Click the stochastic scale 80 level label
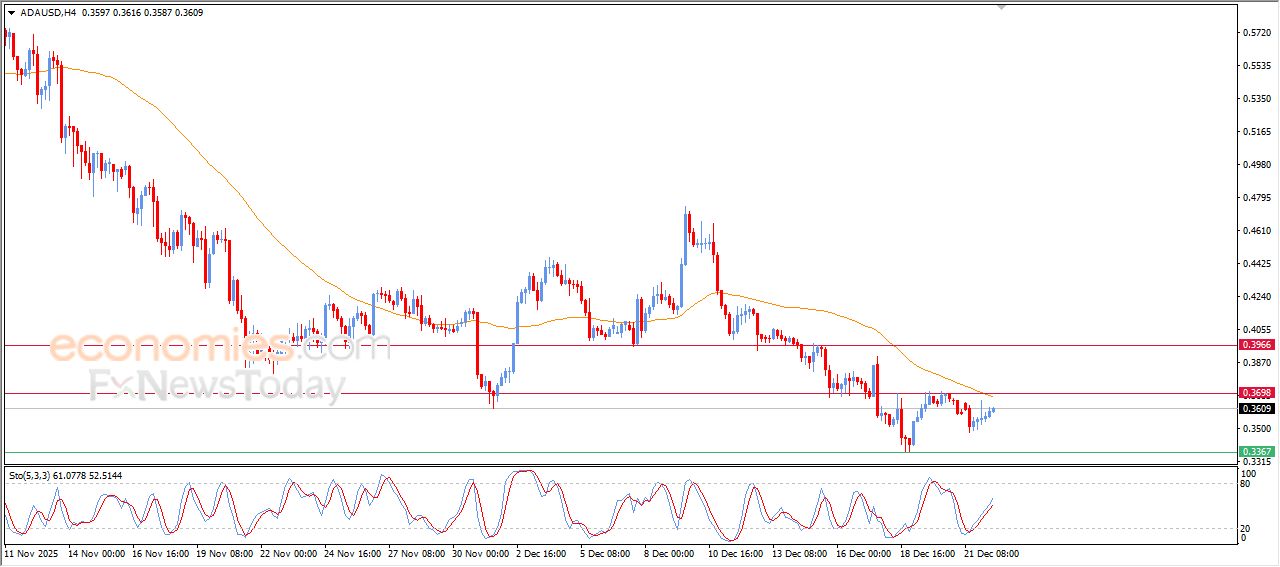 1245,484
